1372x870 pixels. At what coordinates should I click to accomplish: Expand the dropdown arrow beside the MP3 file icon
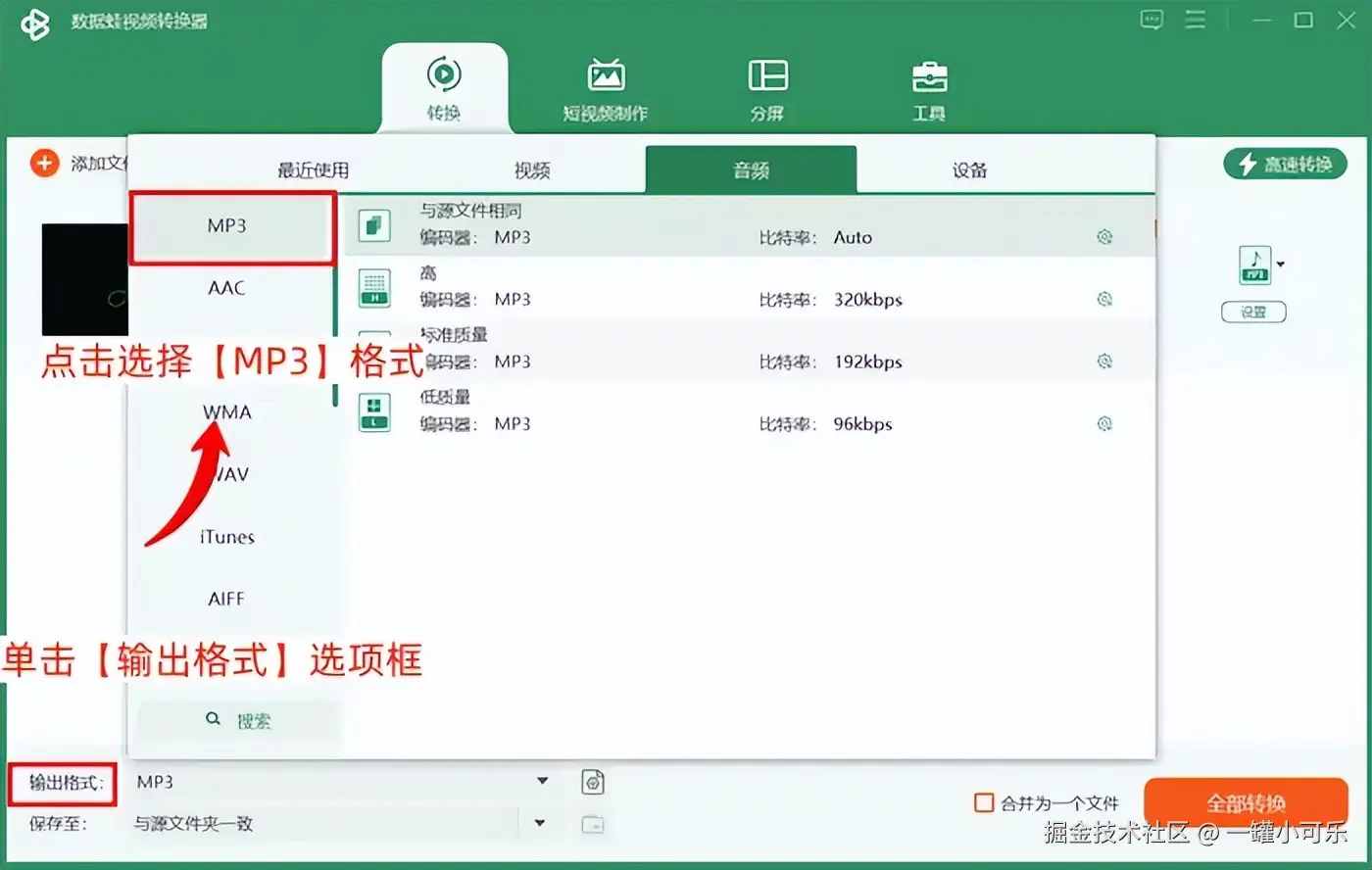(x=1280, y=265)
